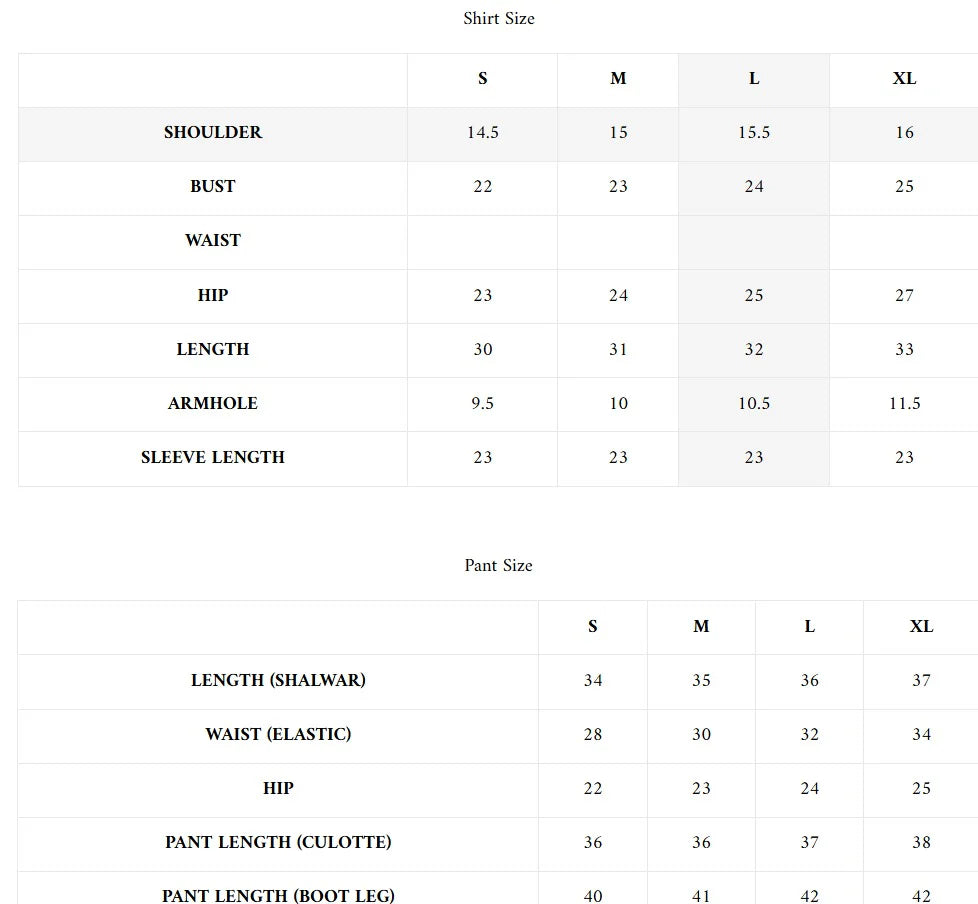Click the shoulder value 14.5 for size S
978x904 pixels.
point(483,133)
